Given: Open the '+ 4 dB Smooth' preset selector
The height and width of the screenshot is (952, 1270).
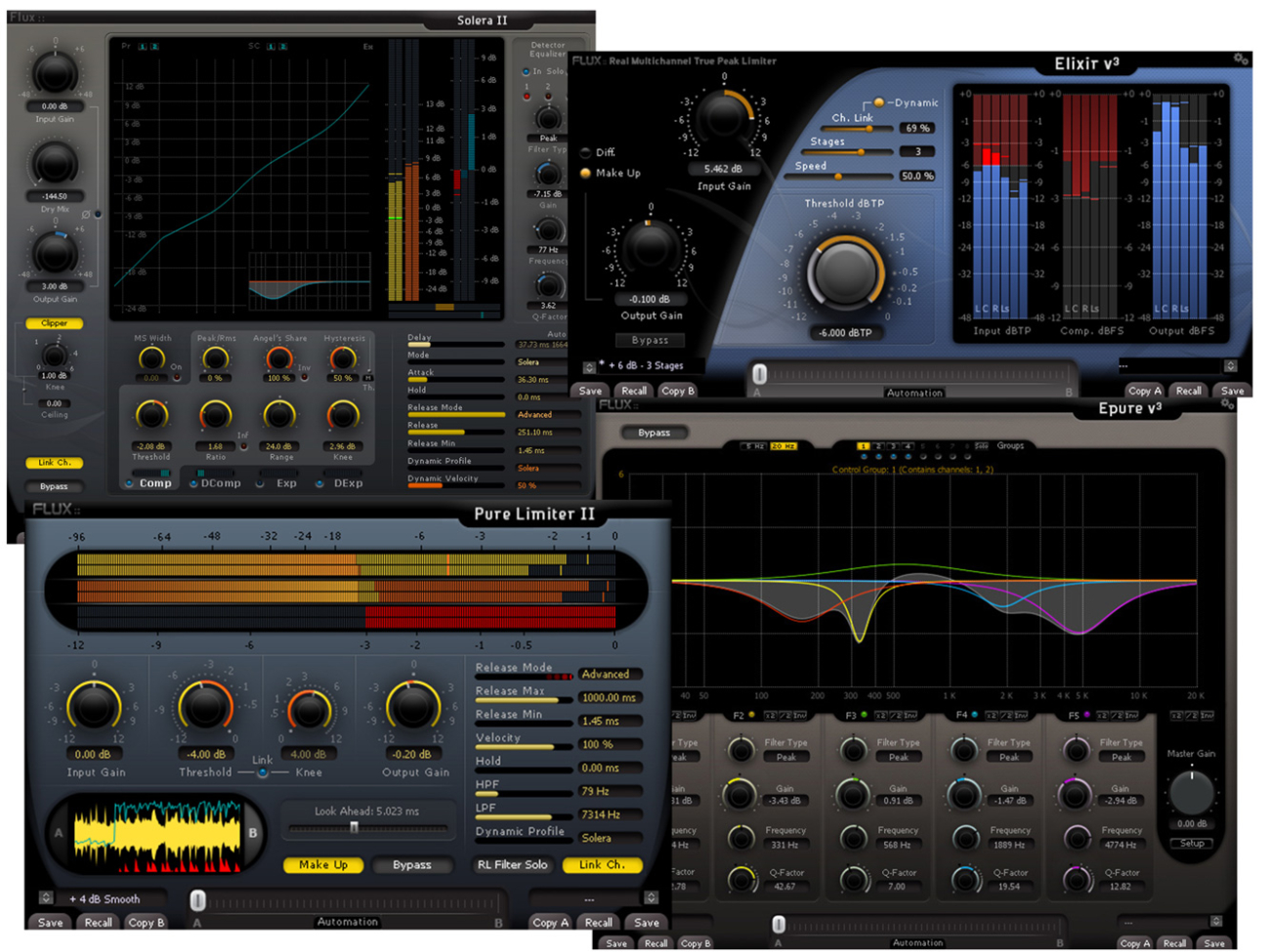Looking at the screenshot, I should 46,898.
